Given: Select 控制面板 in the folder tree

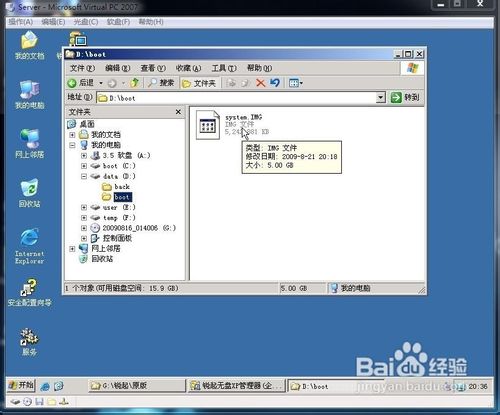Looking at the screenshot, I should click(117, 238).
